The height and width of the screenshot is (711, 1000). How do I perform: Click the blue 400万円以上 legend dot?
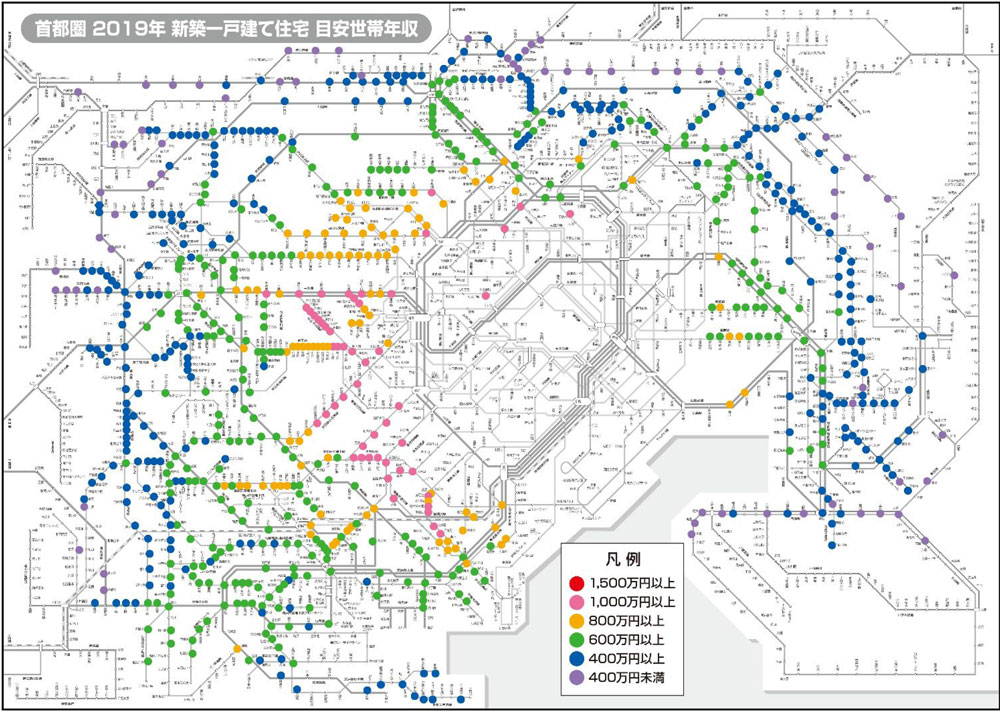574,660
